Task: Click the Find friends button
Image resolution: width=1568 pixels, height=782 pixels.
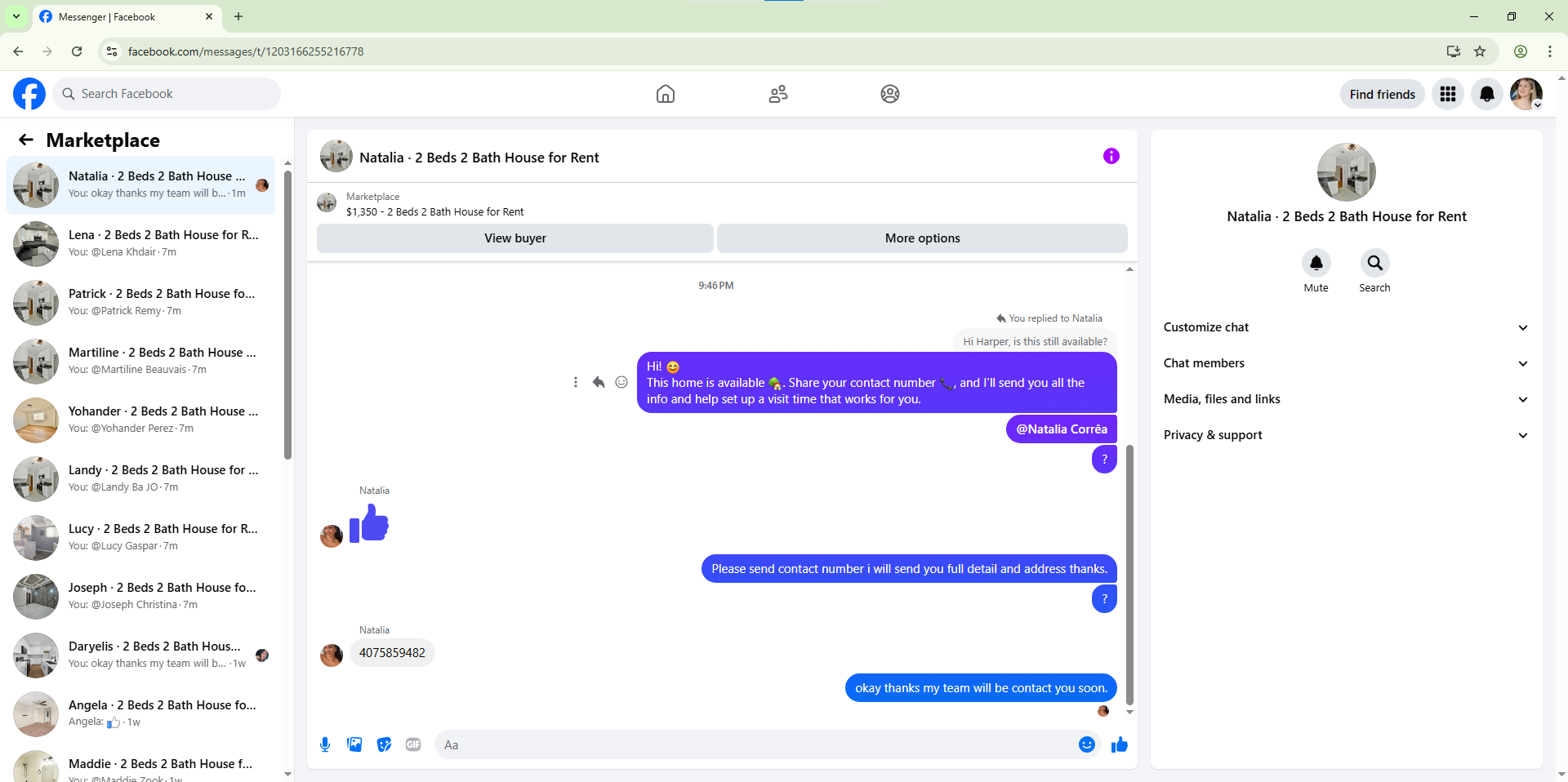Action: (x=1382, y=94)
